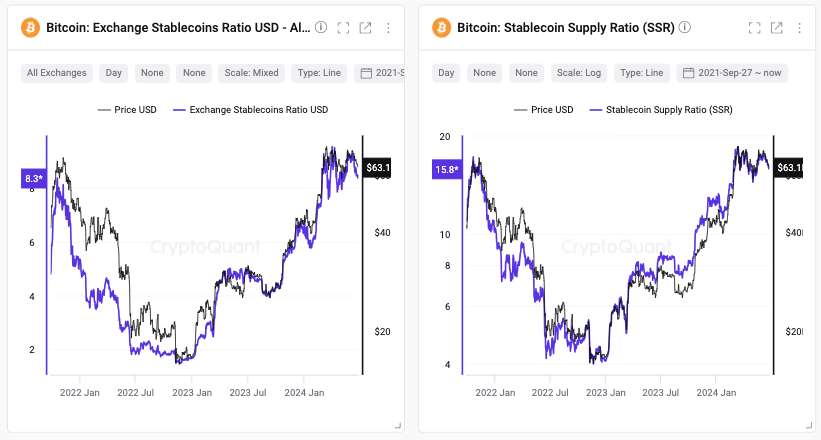Open Stablecoin Supply Ratio chart in external window
This screenshot has height=440, width=821.
point(777,28)
